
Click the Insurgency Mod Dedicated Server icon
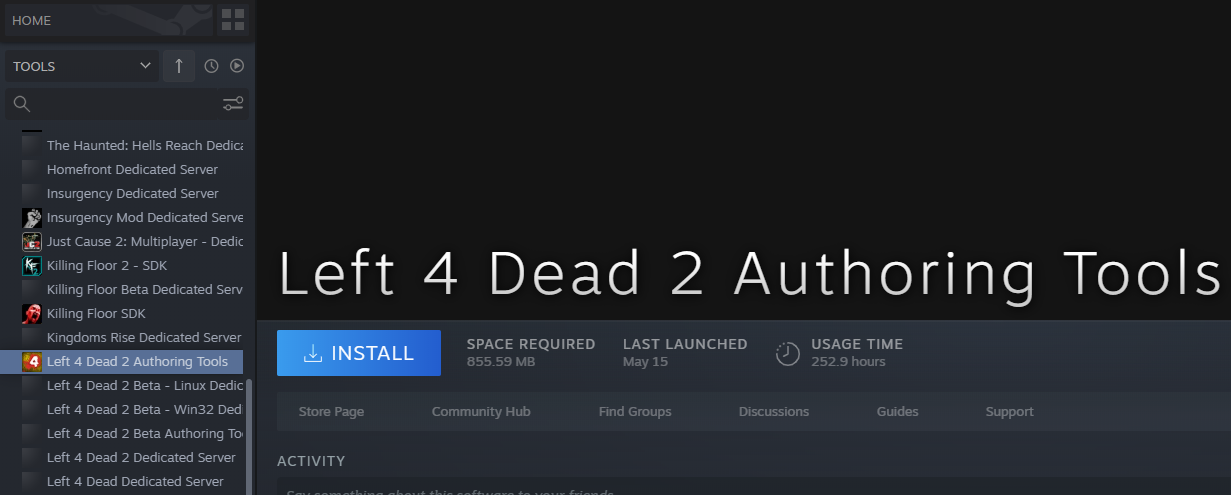[x=32, y=217]
